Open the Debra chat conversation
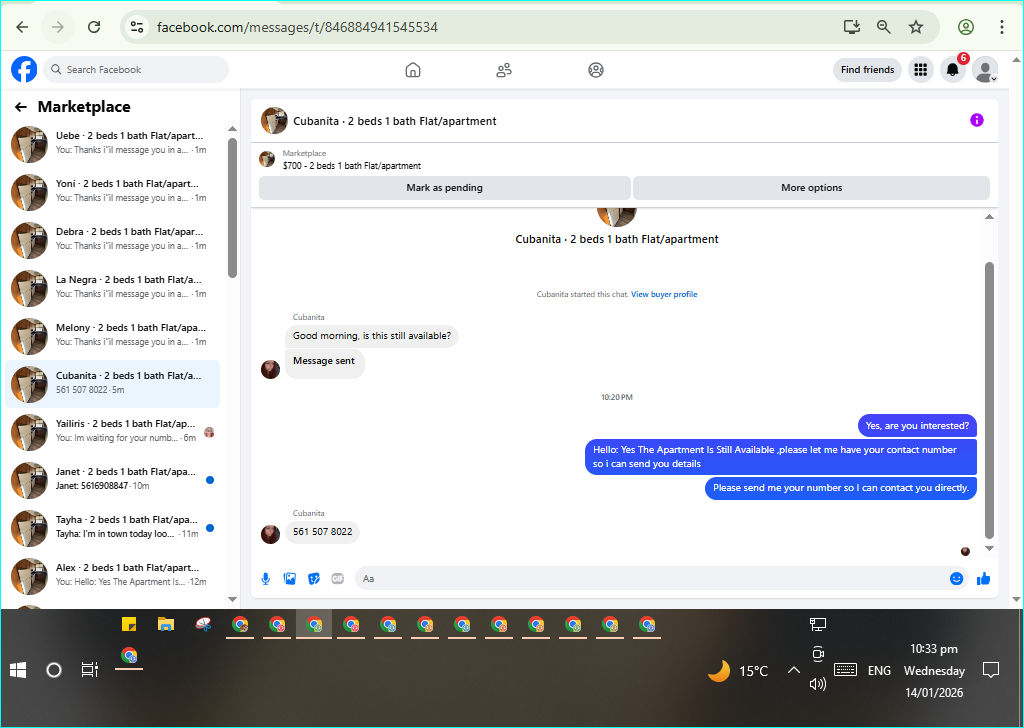 click(x=112, y=240)
